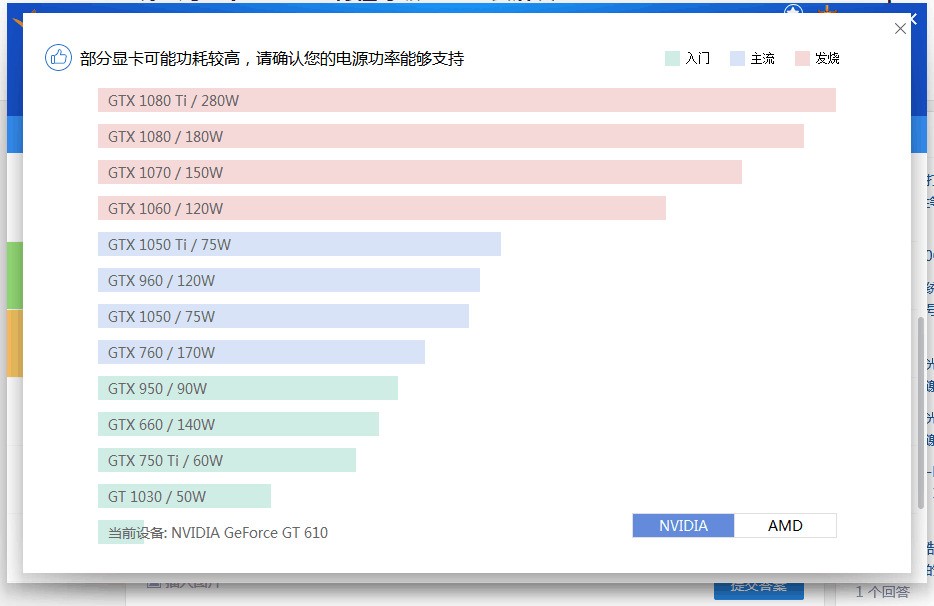Choose the GTX 1060 / 120W bar

coord(382,209)
